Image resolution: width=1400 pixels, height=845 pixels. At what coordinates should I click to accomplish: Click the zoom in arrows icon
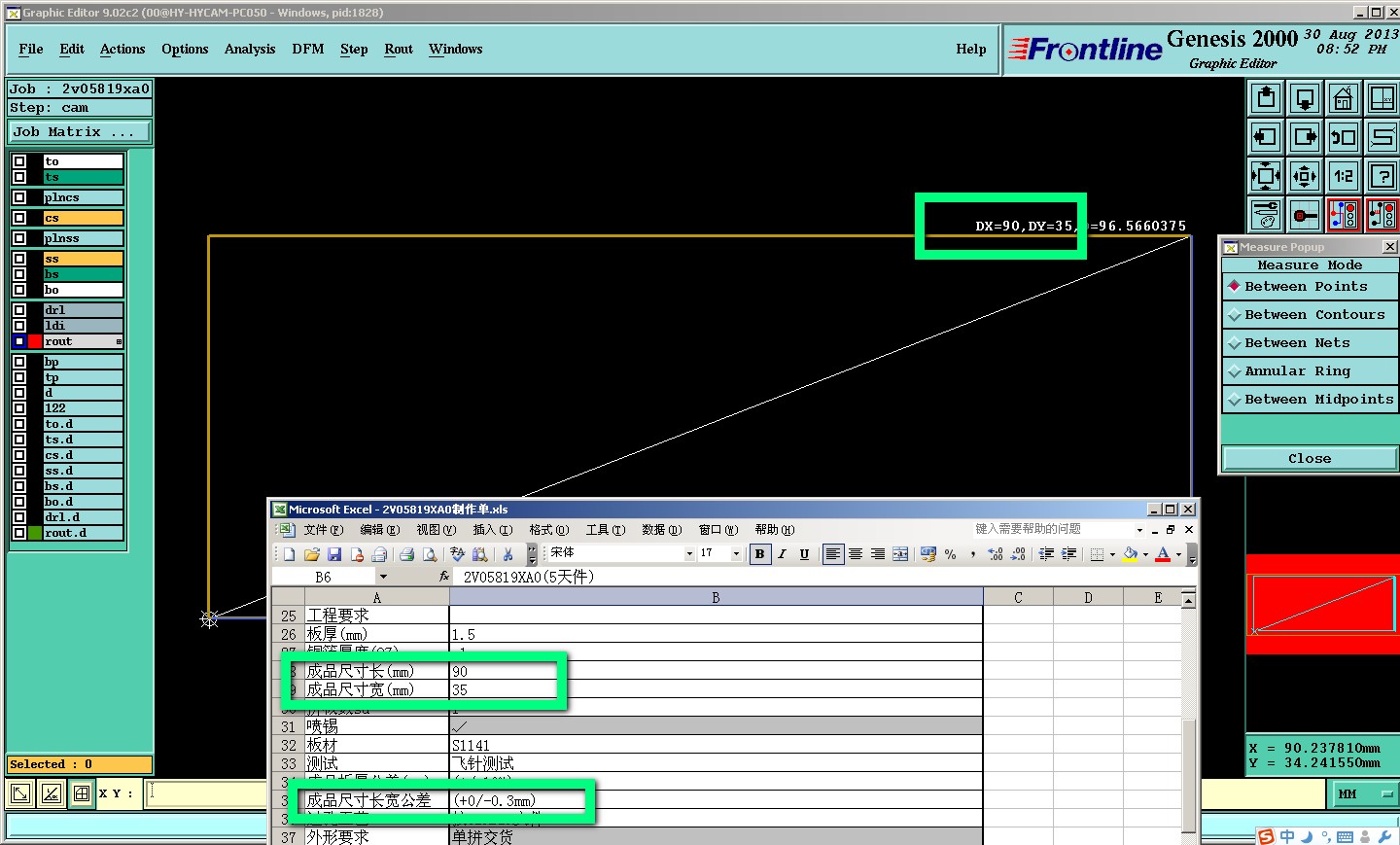(1266, 176)
